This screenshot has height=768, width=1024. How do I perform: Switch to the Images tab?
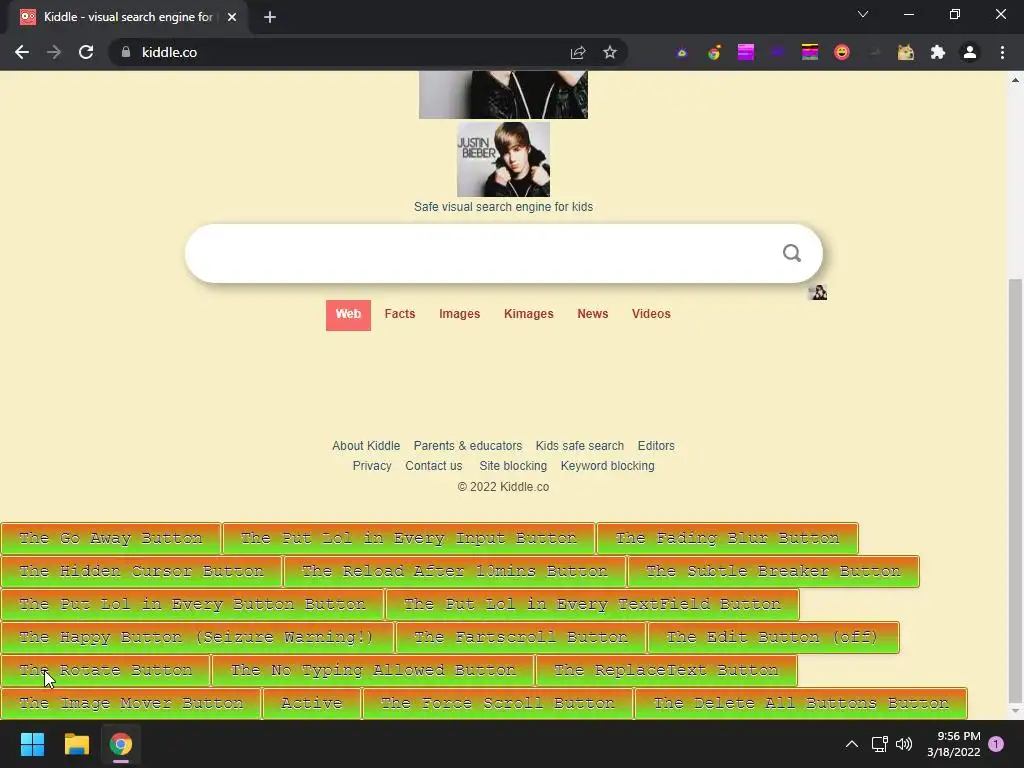(459, 314)
